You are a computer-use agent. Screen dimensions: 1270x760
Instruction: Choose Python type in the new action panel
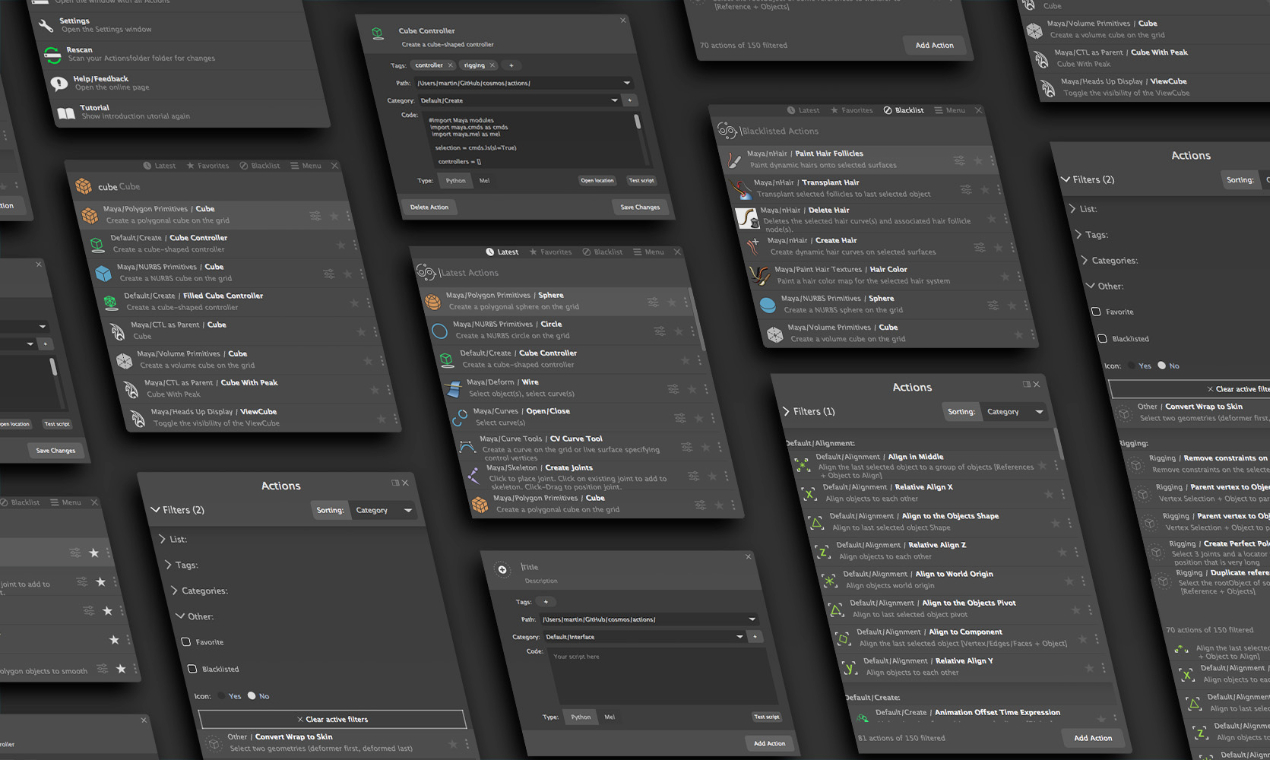(581, 717)
